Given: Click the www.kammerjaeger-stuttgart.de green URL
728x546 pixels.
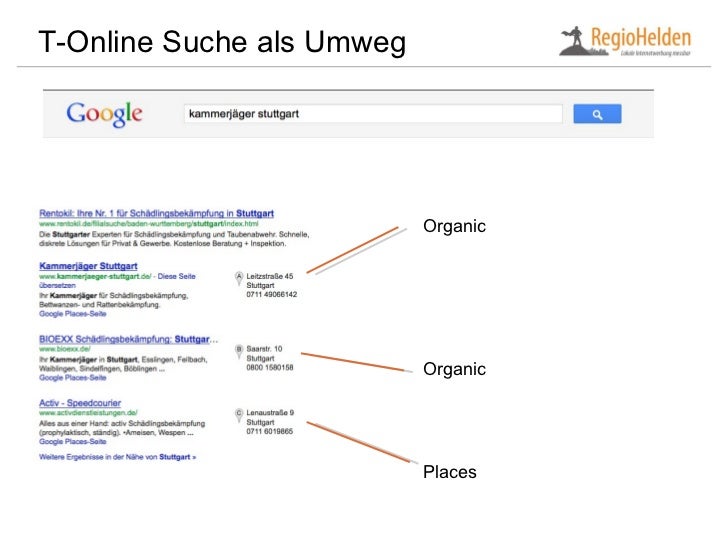Looking at the screenshot, I should [95, 276].
